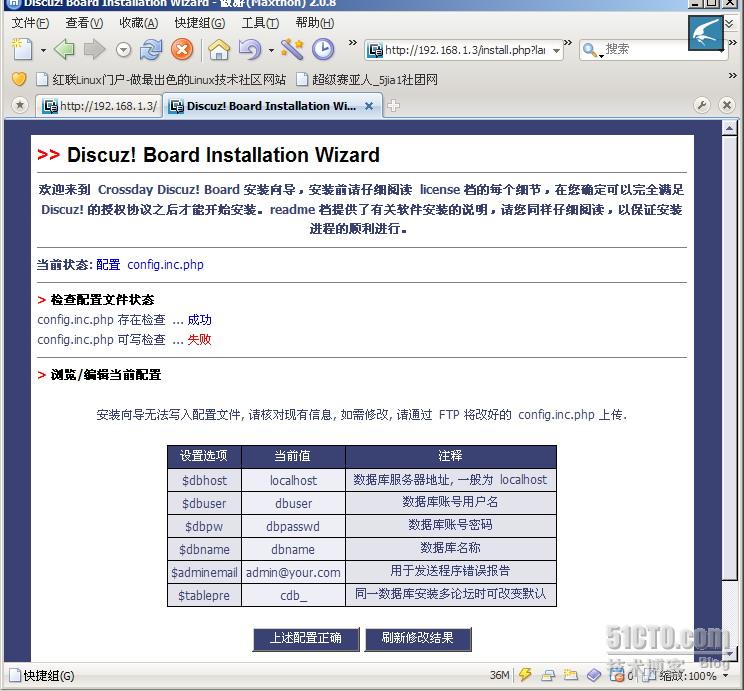Open a new tab with the plus icon
This screenshot has height=691, width=744.
[393, 105]
